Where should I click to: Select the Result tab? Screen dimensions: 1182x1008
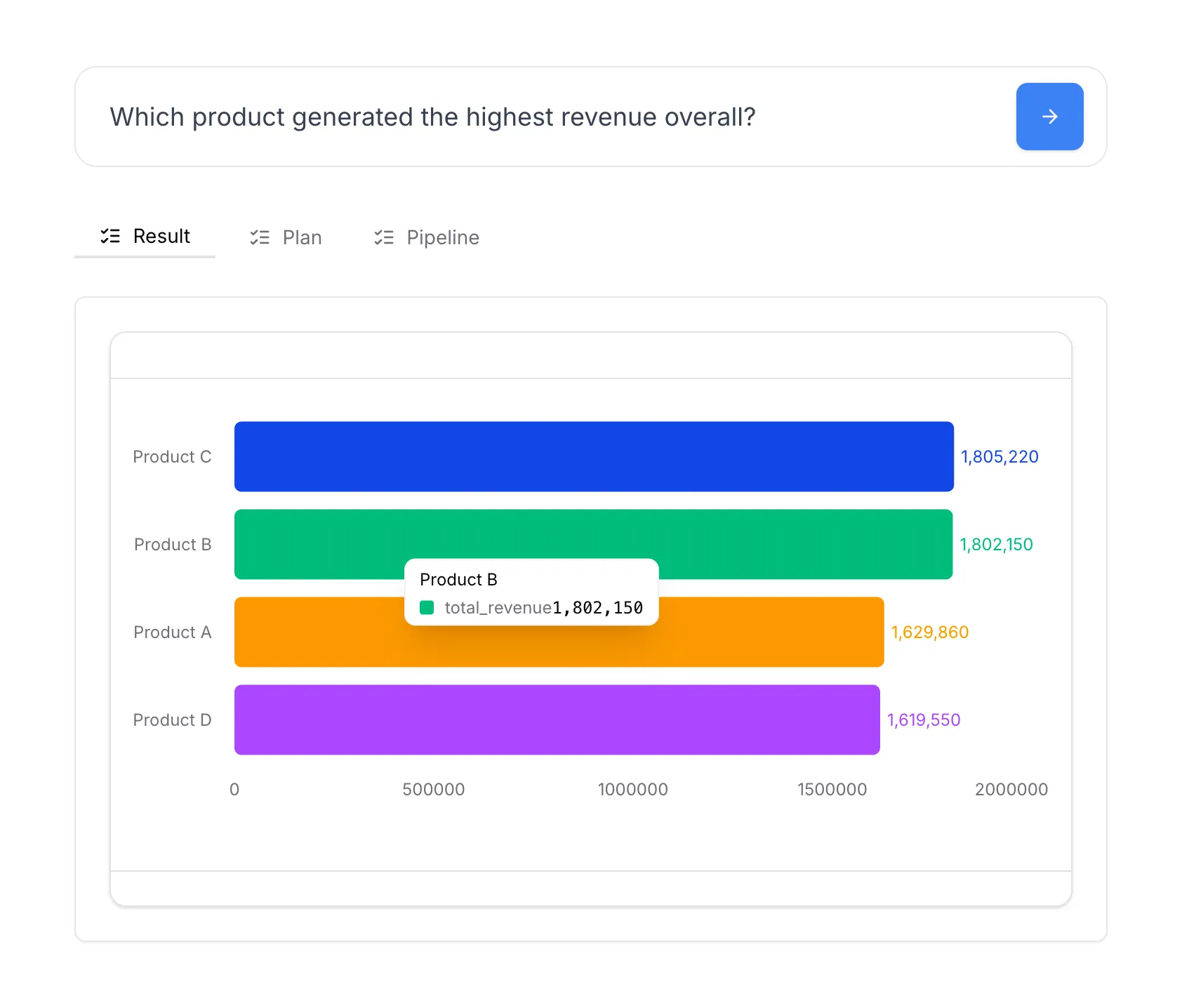pyautogui.click(x=161, y=237)
